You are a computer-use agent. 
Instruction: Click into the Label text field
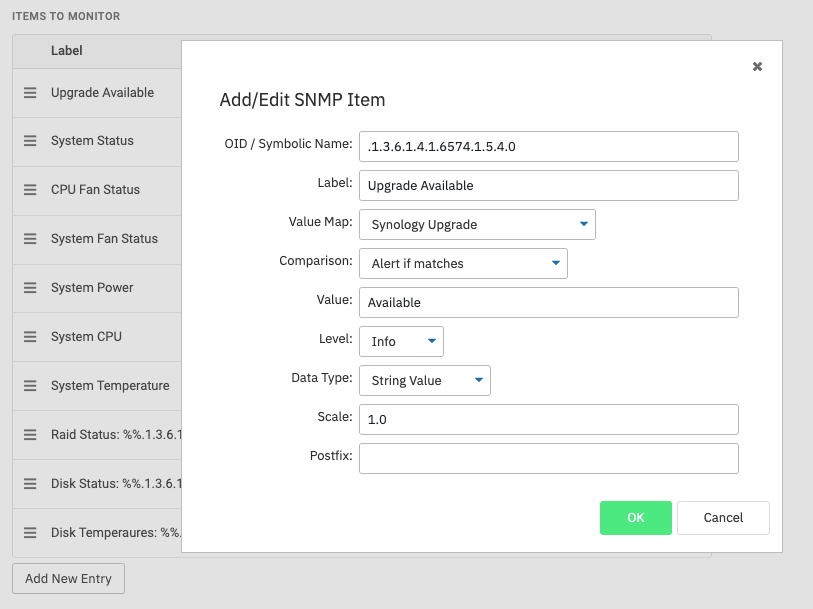(x=548, y=186)
